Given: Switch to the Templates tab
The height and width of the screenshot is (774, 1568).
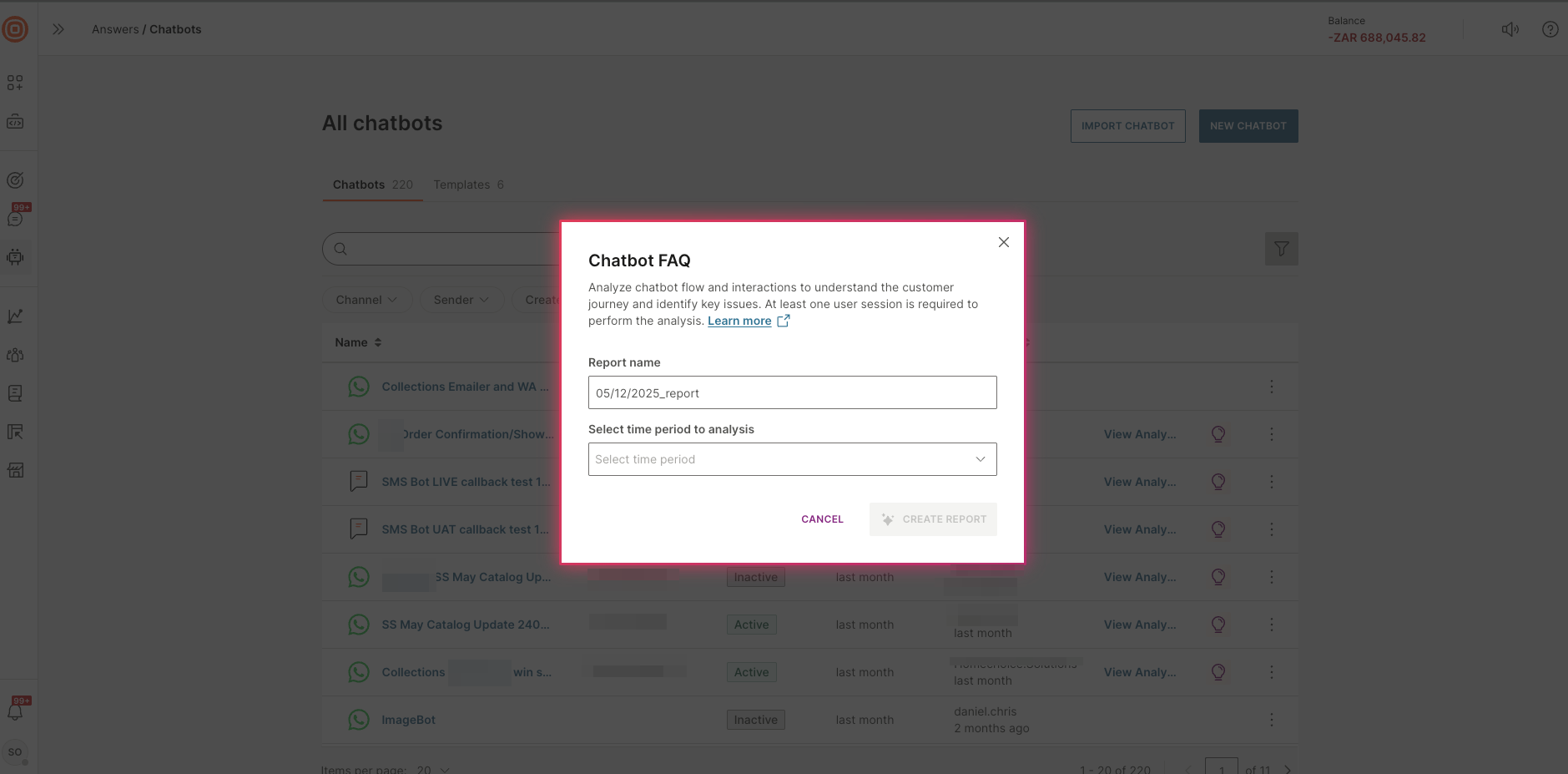Looking at the screenshot, I should point(468,185).
